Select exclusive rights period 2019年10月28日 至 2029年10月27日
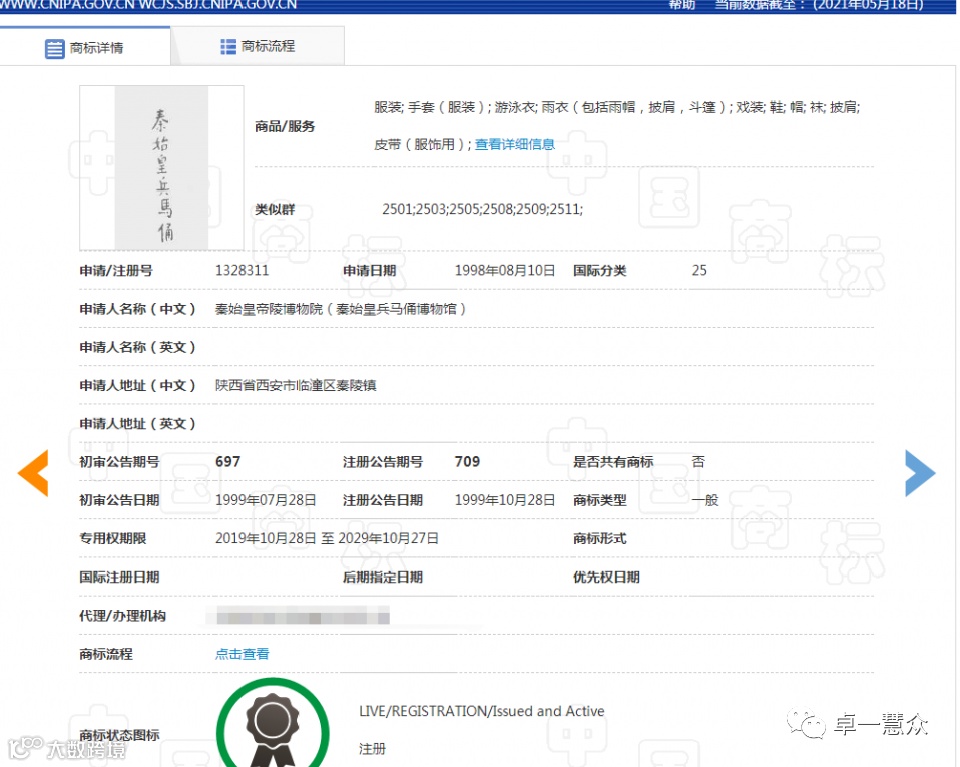Image resolution: width=960 pixels, height=767 pixels. click(327, 538)
